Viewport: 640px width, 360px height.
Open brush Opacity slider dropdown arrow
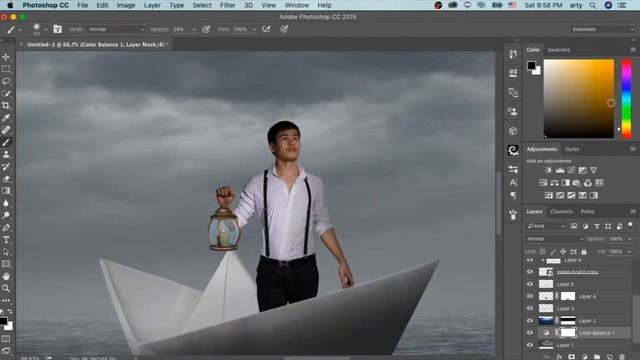click(x=193, y=29)
